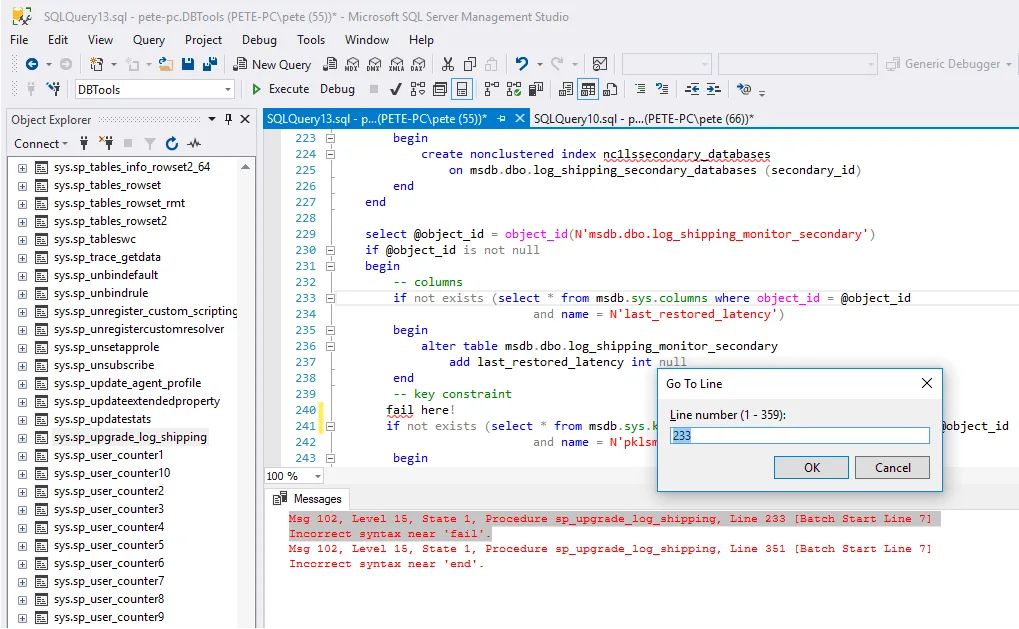Toggle Auto Hide pin on Object Explorer

[228, 119]
